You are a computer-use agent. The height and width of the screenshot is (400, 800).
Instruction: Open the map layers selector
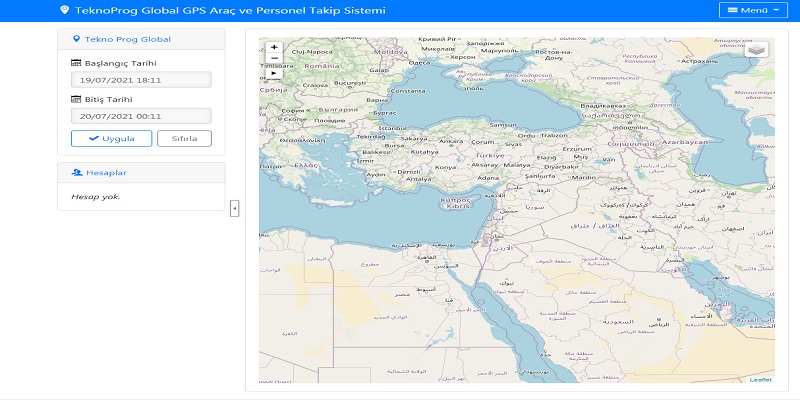tap(757, 50)
